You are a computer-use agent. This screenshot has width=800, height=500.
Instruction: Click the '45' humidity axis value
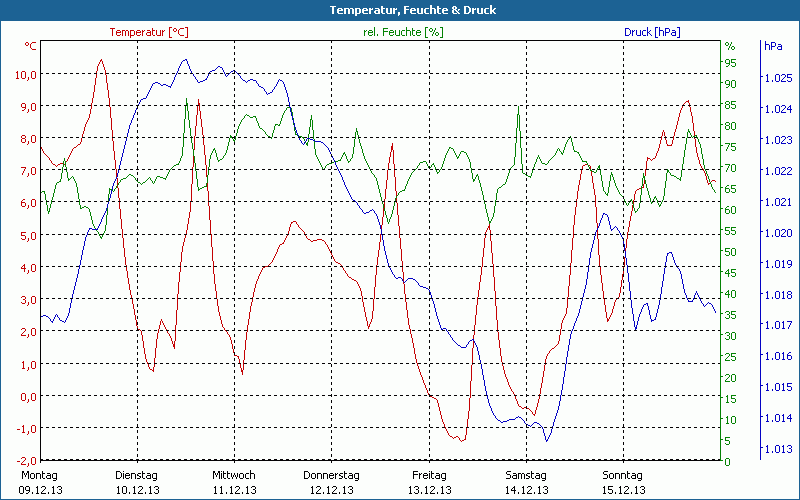tap(731, 273)
